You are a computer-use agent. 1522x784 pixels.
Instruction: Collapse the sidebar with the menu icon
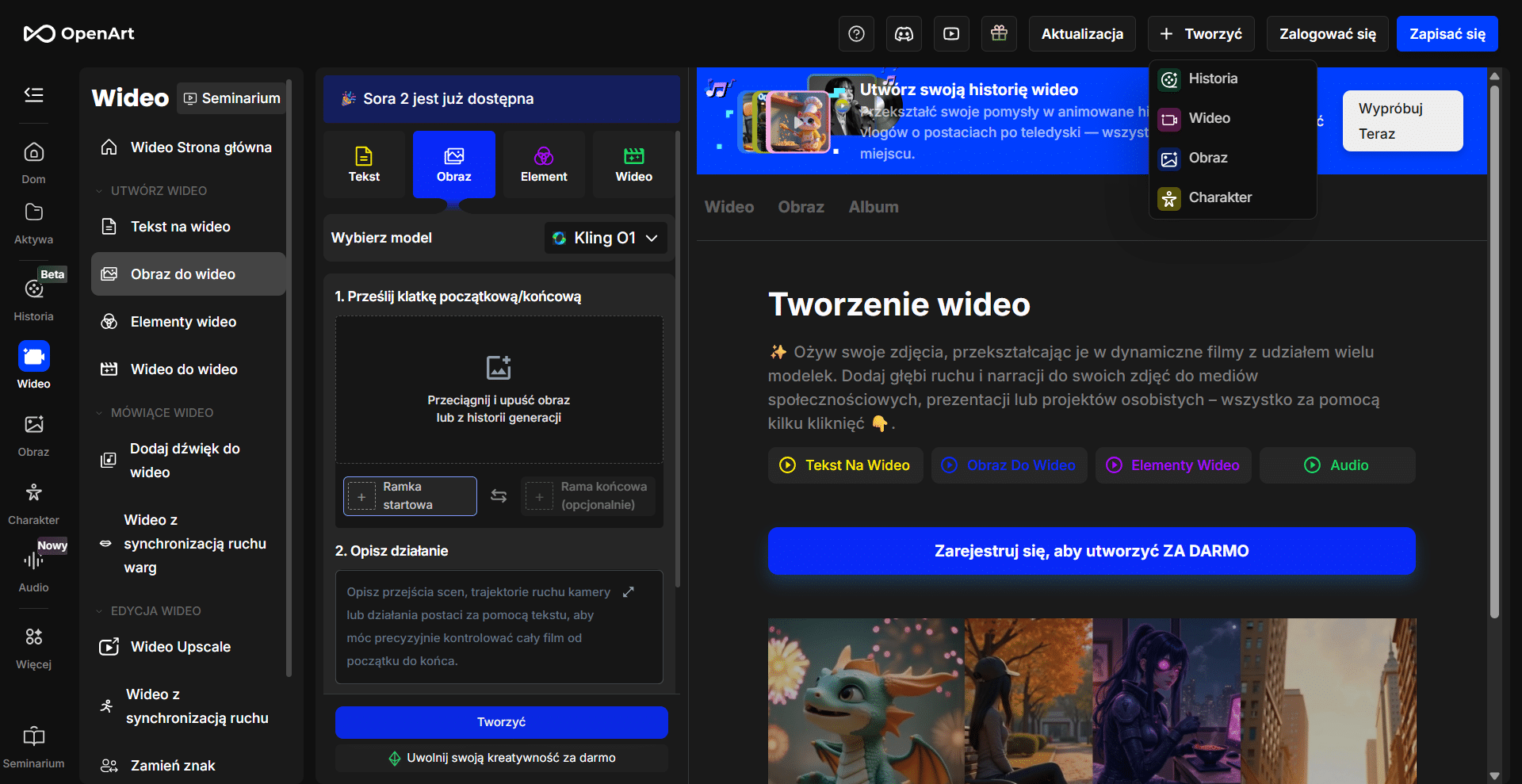click(34, 95)
